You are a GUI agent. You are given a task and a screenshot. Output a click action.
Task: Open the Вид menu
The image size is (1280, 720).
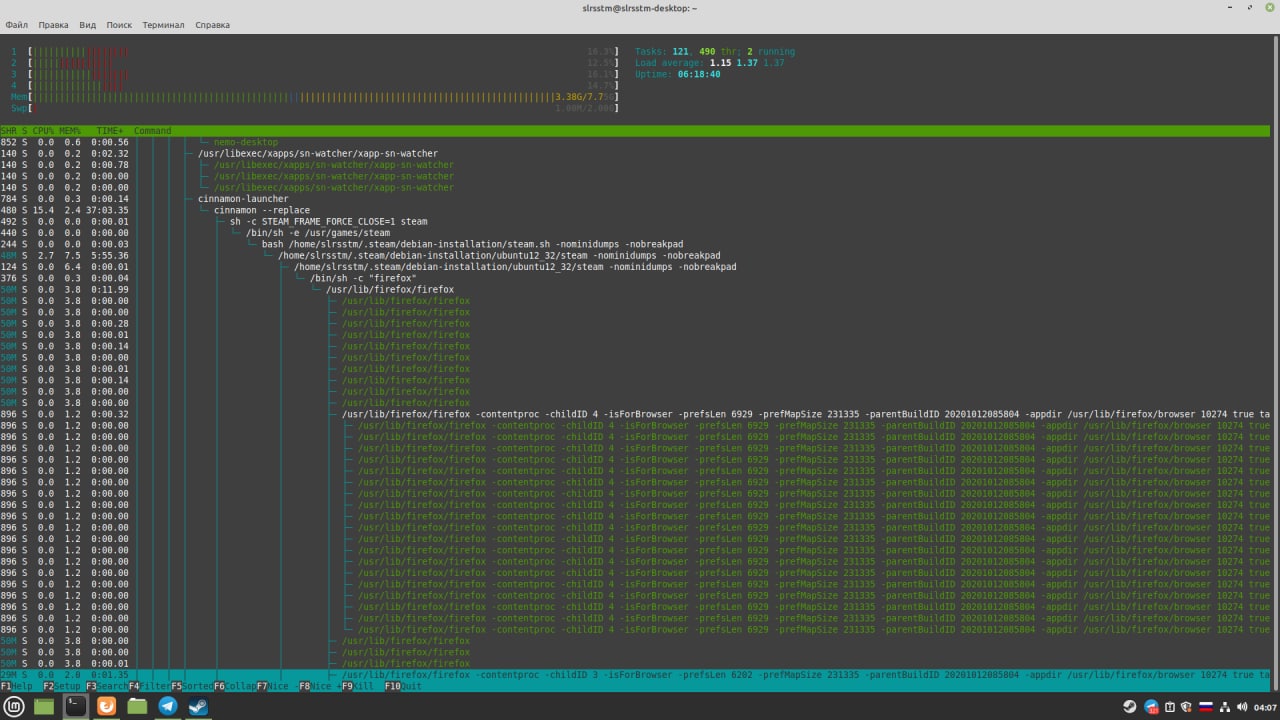pyautogui.click(x=88, y=24)
